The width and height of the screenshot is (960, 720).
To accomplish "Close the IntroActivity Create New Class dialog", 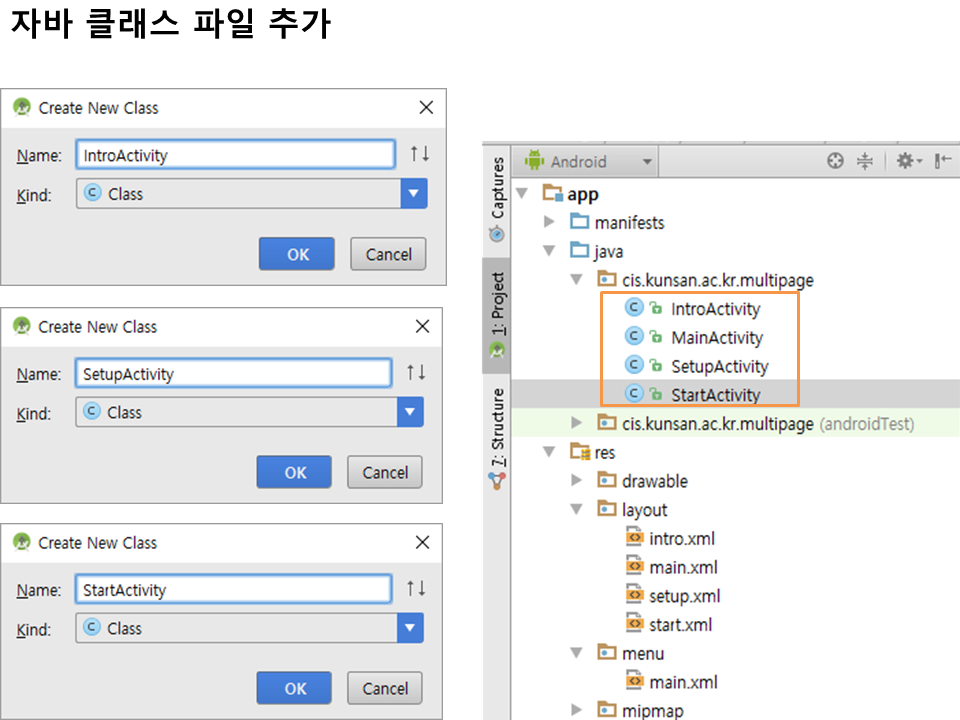I will pyautogui.click(x=426, y=108).
